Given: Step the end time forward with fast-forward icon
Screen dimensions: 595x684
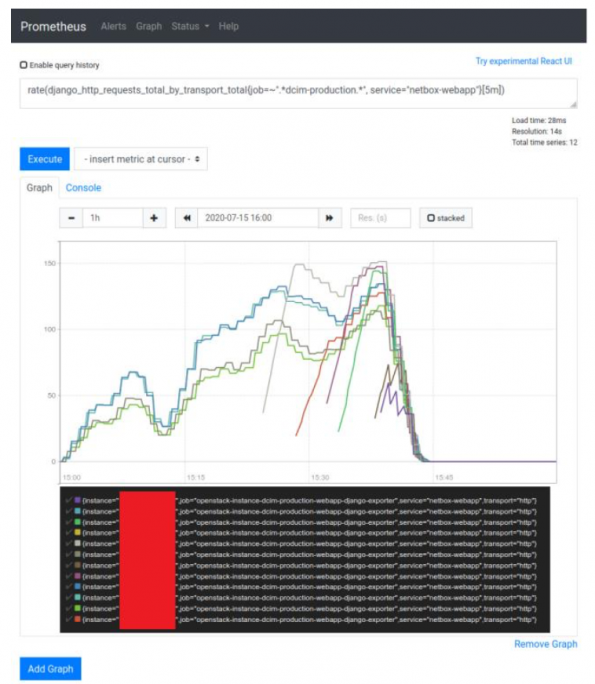Looking at the screenshot, I should tap(329, 218).
